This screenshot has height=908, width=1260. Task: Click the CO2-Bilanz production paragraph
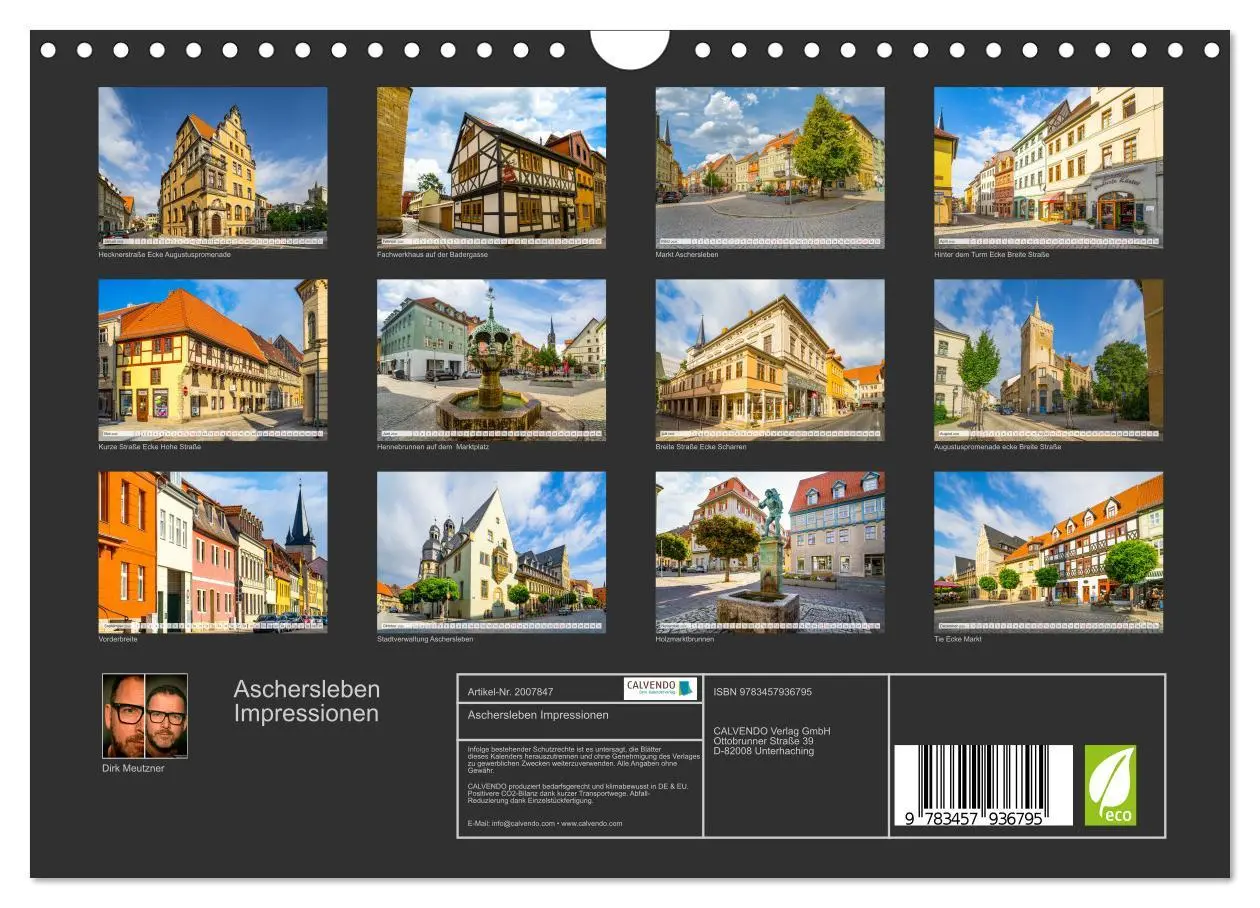click(x=578, y=793)
